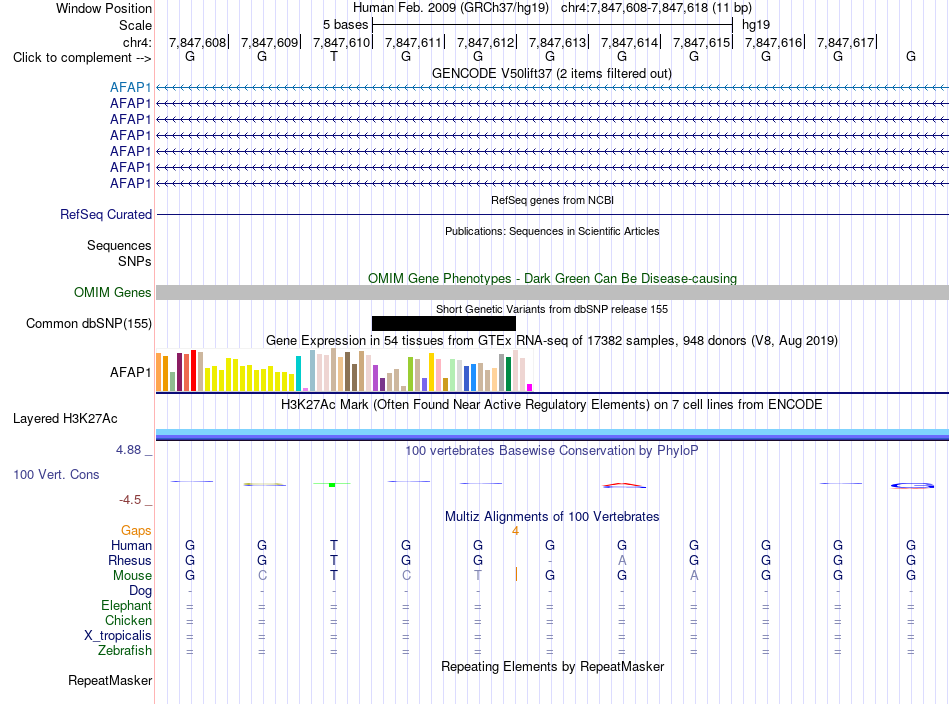Open "Repeating Elements by RepeatMasker" title
Image resolution: width=950 pixels, height=704 pixels.
click(553, 666)
